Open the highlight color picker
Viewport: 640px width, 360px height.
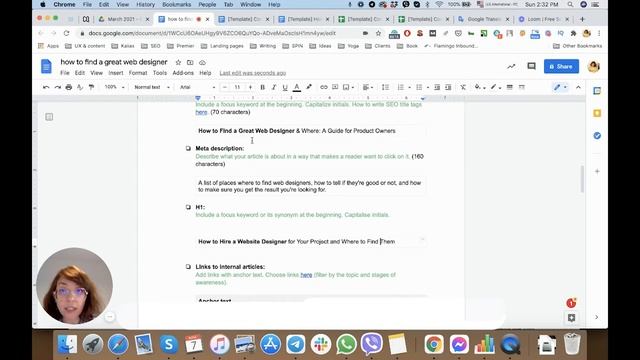click(309, 87)
